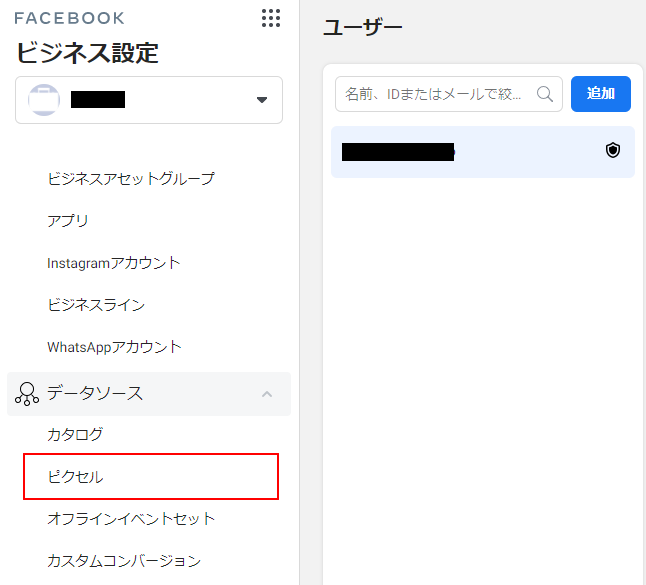The height and width of the screenshot is (585, 646).
Task: Select ピクセル under データソース
Action: [75, 477]
